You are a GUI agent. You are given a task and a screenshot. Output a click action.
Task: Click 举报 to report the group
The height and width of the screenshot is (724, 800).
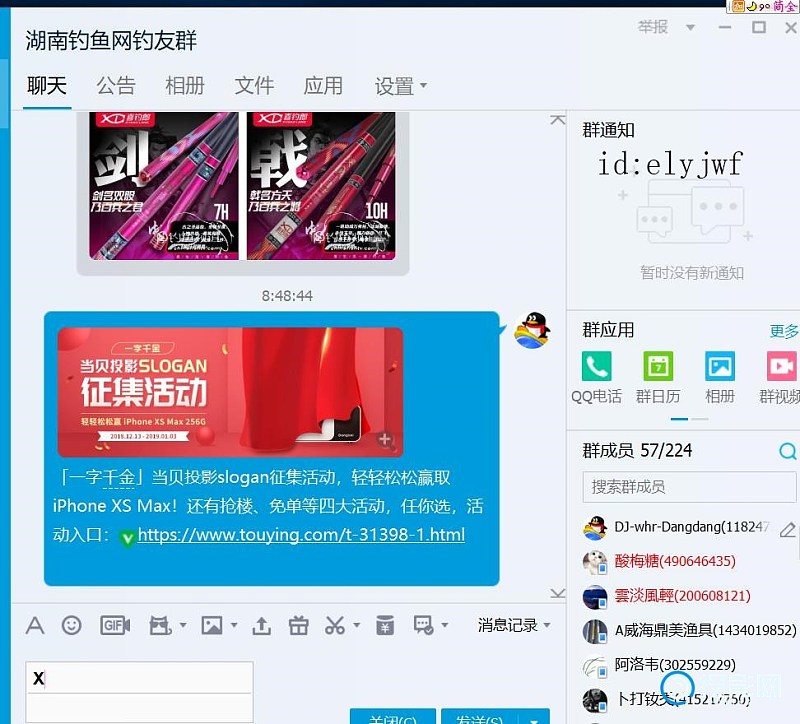tap(653, 27)
